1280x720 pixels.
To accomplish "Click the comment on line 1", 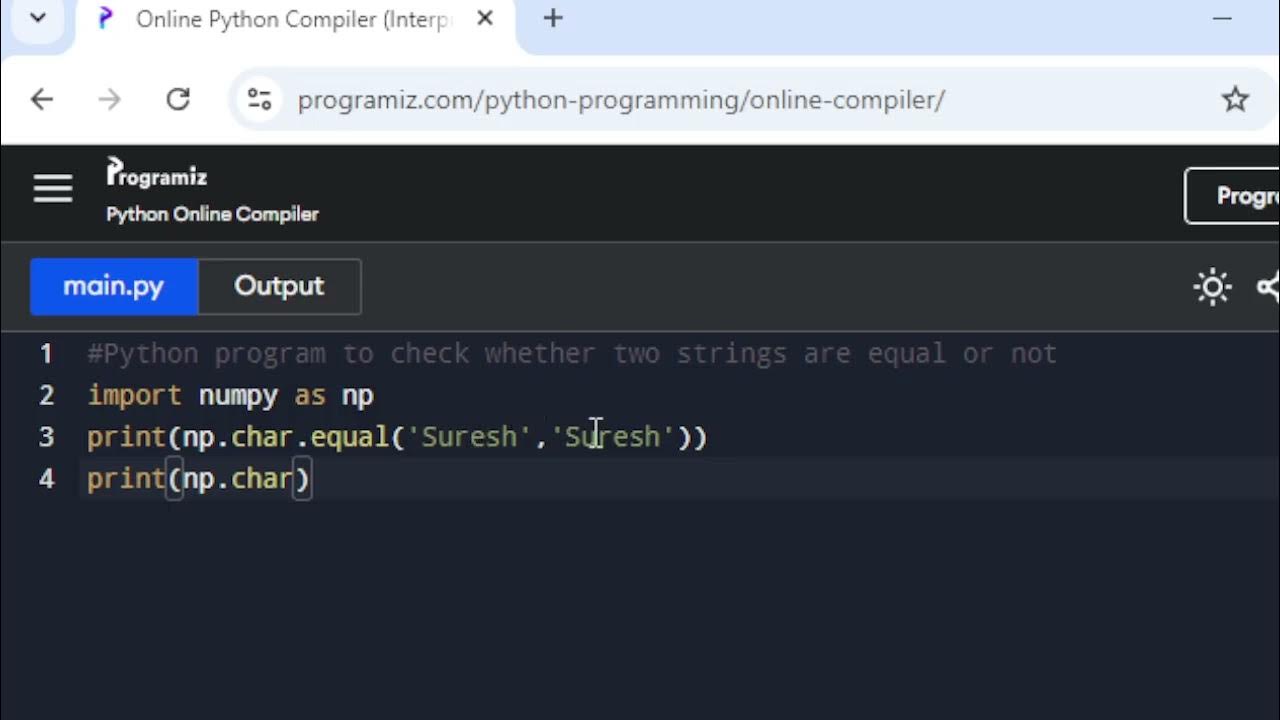I will [x=570, y=354].
